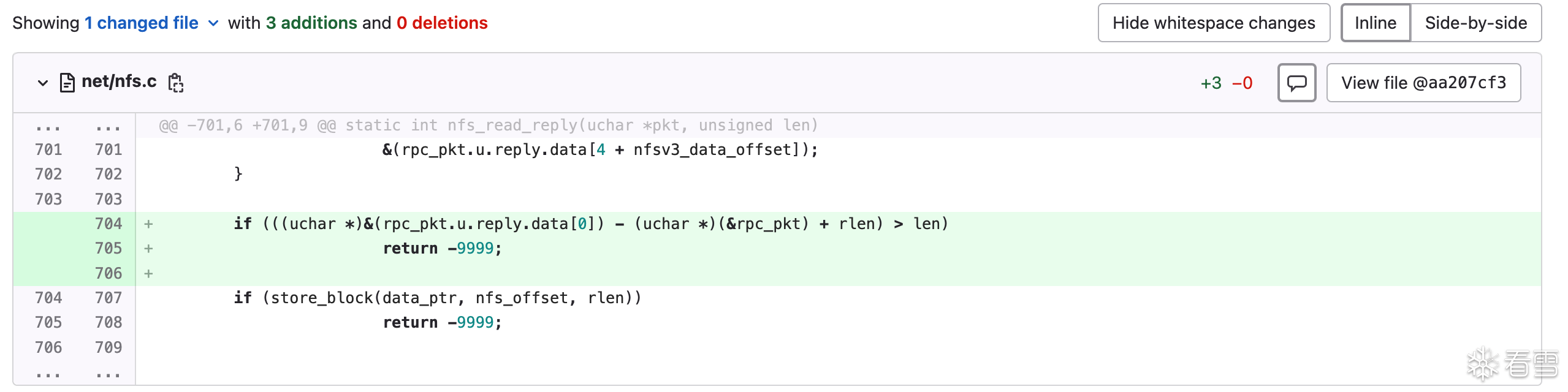
Task: Open the View file @aa207cf3 button
Action: [1423, 83]
